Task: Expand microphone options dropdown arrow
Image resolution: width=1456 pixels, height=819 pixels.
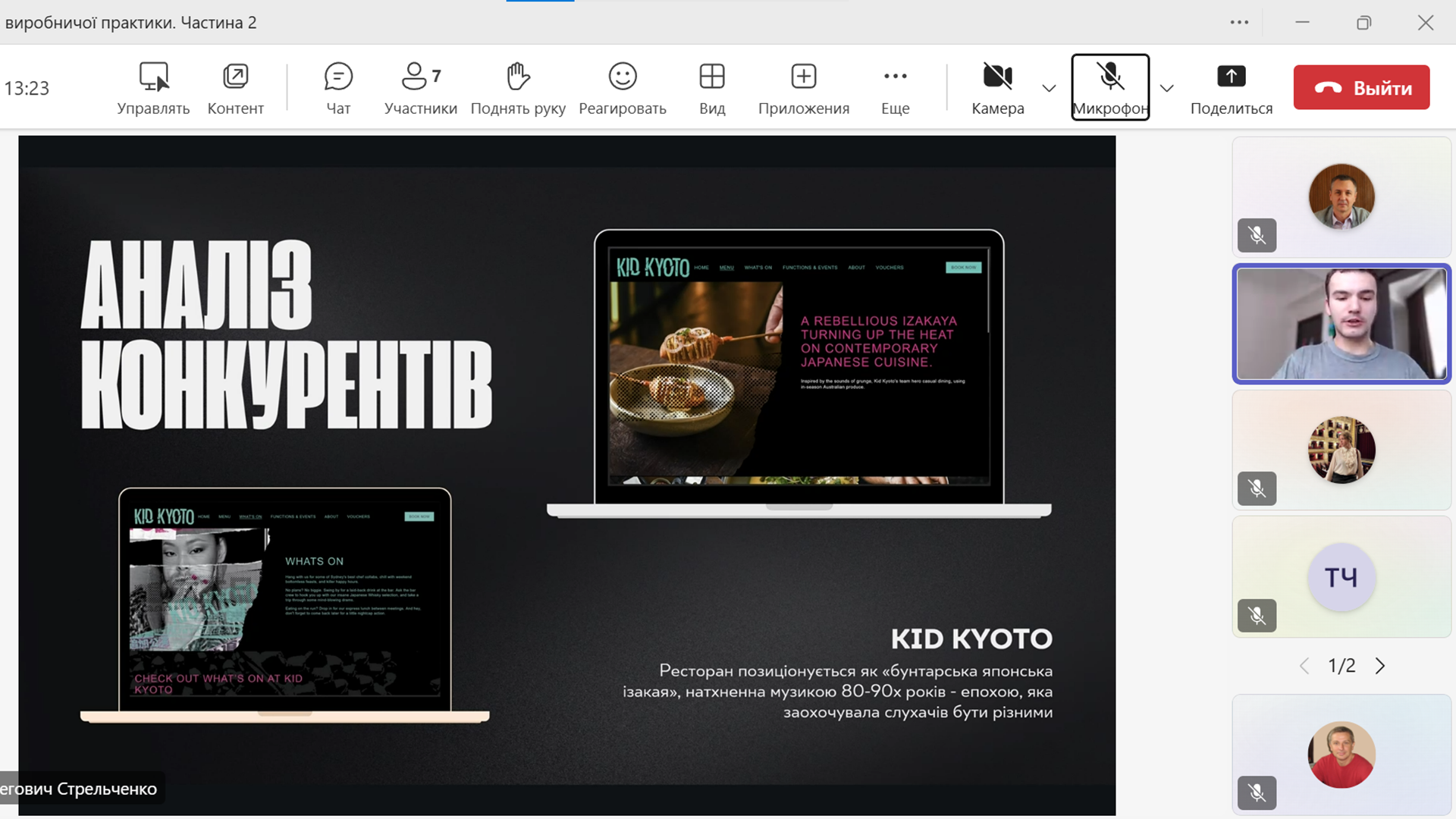Action: point(1167,88)
